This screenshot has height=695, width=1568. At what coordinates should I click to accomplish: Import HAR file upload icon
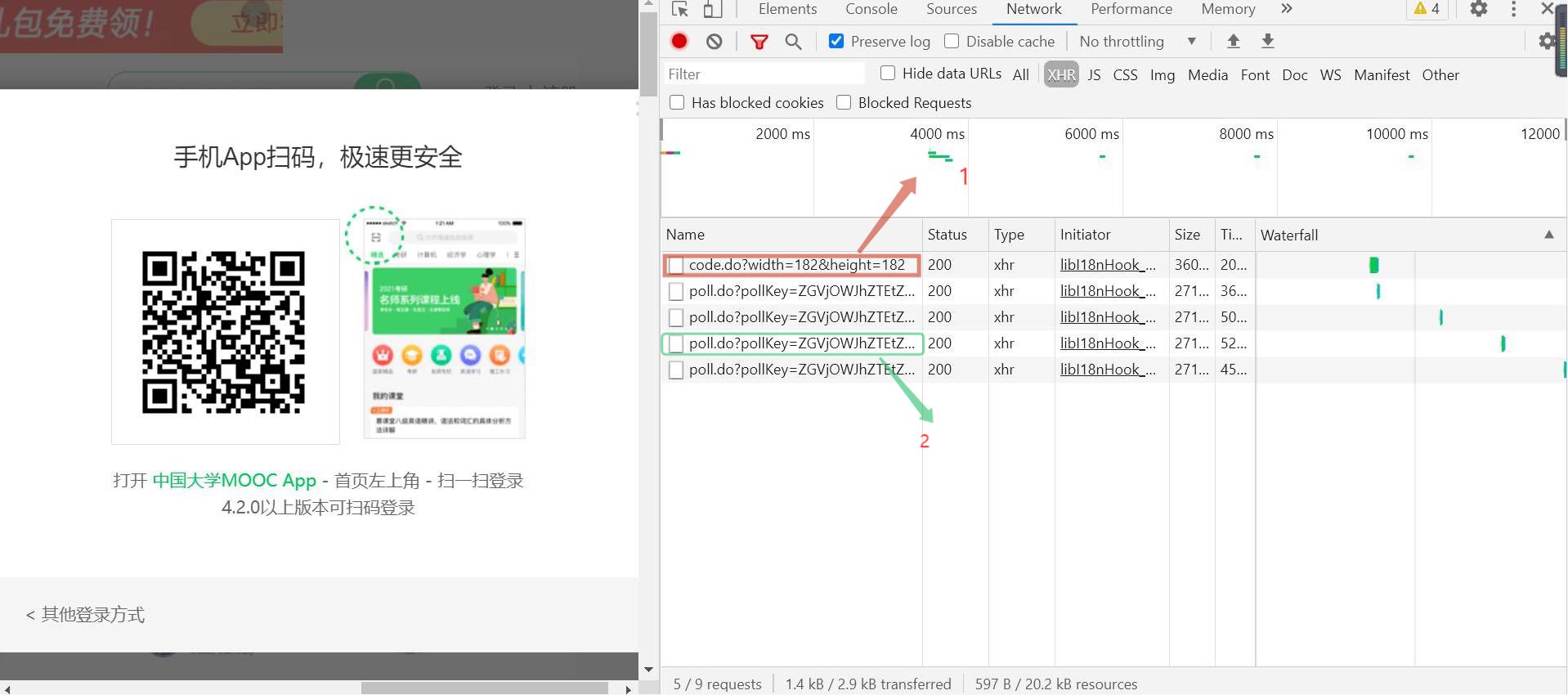pos(1234,41)
